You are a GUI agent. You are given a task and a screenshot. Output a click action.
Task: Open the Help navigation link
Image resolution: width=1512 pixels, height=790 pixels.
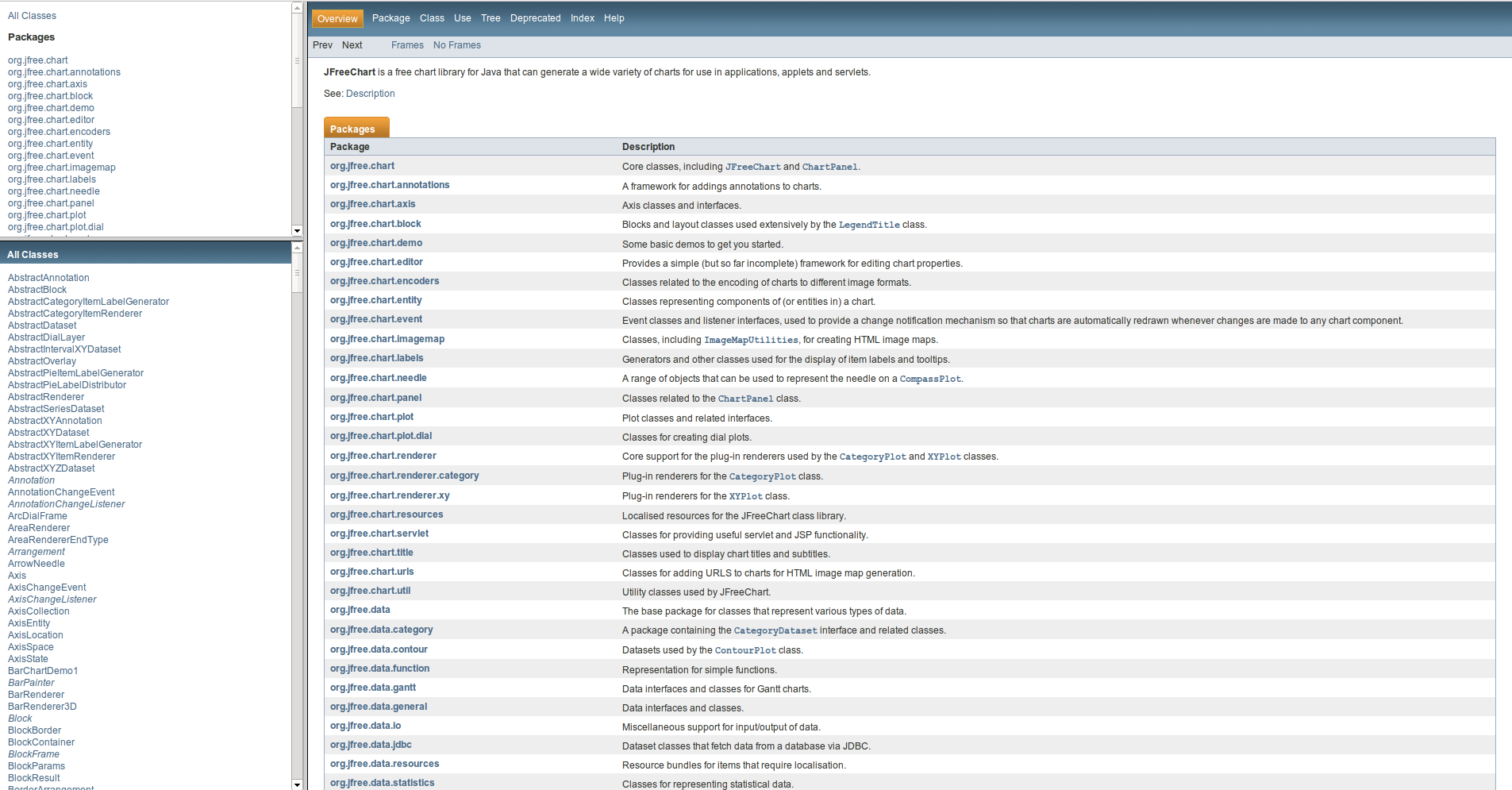[614, 18]
